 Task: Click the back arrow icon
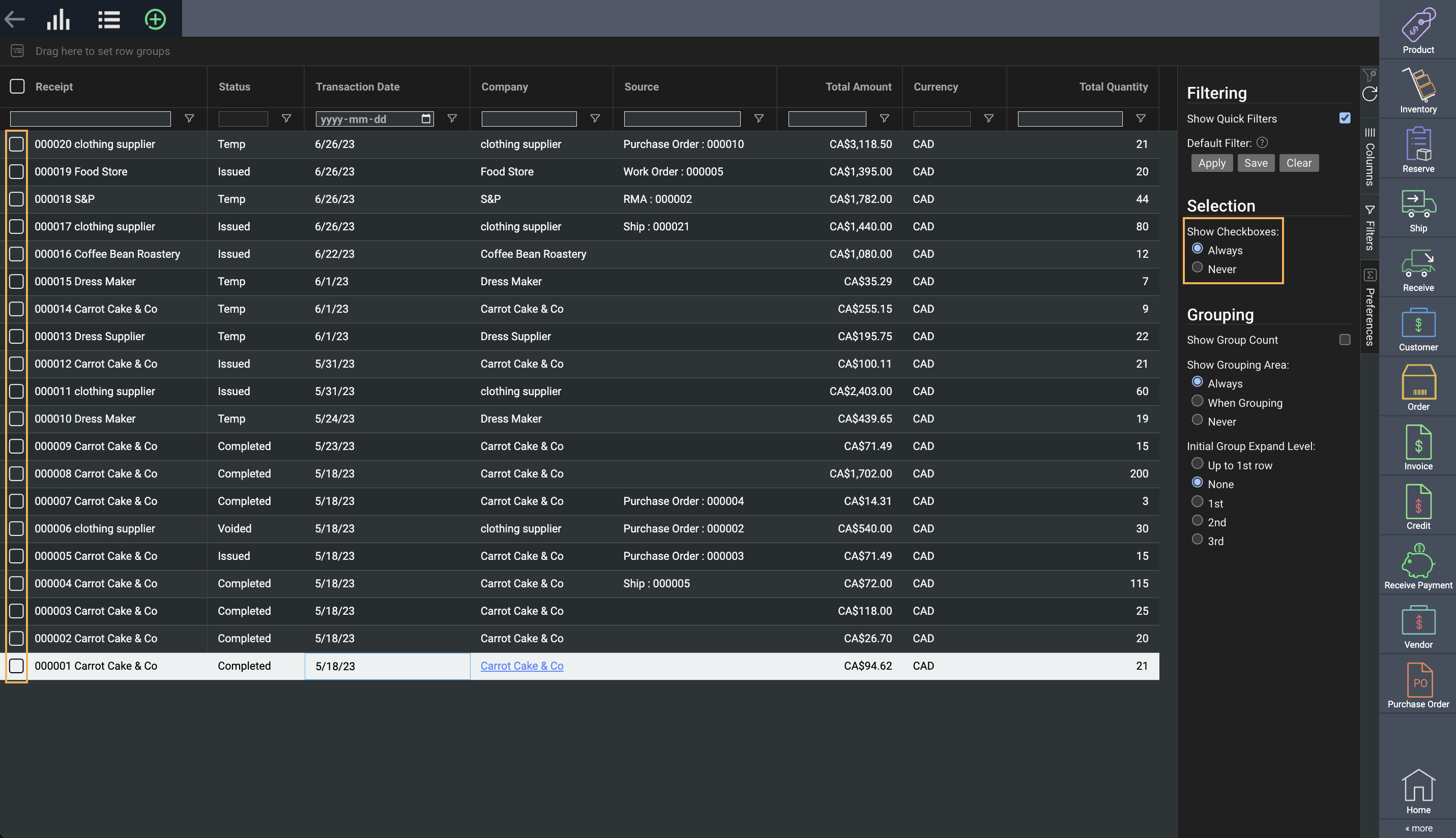click(15, 19)
